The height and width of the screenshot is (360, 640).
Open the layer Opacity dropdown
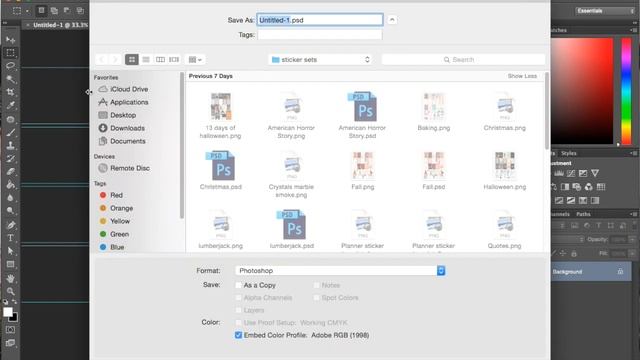tap(633, 240)
